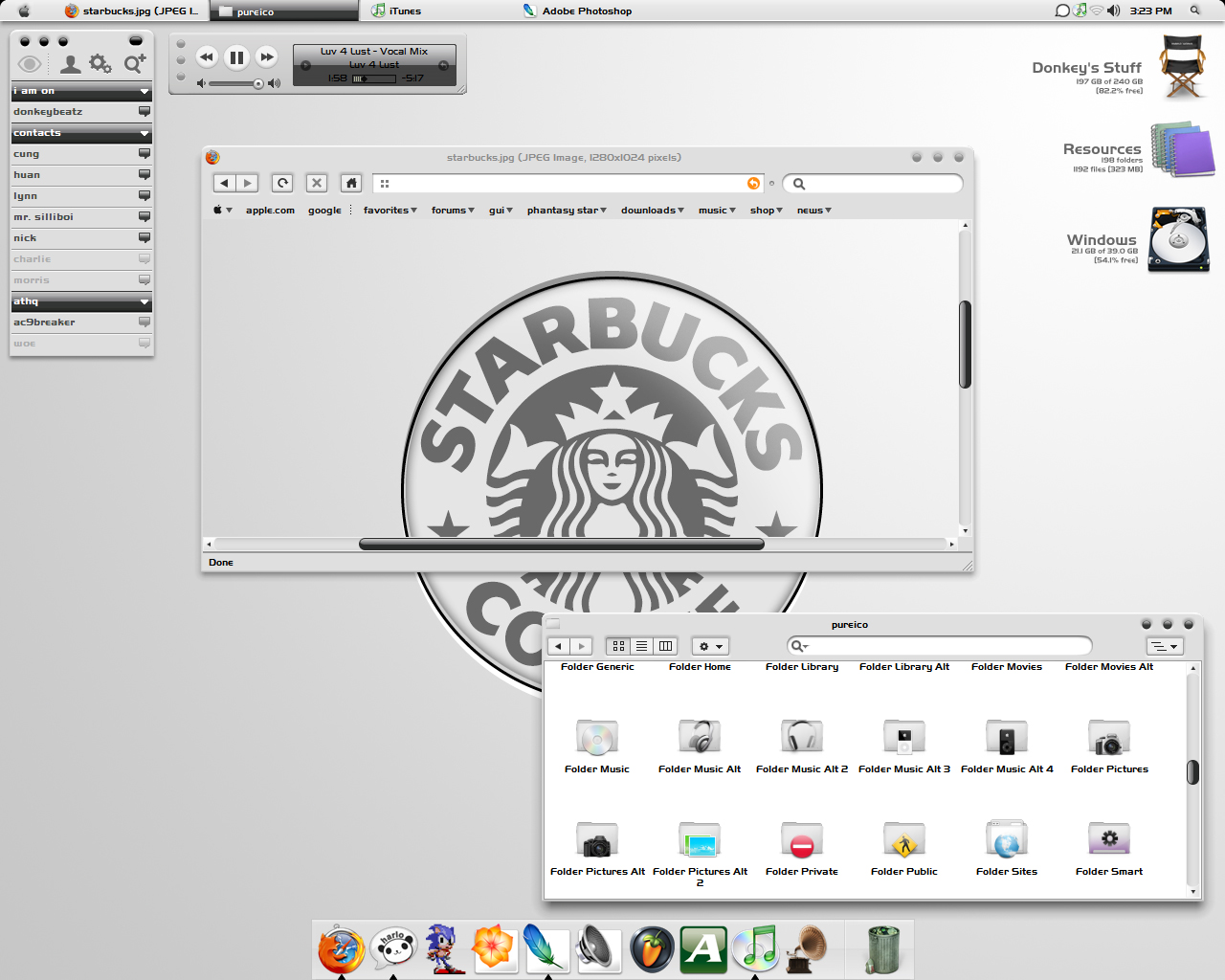This screenshot has width=1225, height=980.
Task: Switch to Adobe Photoshop taskbar item
Action: (577, 11)
